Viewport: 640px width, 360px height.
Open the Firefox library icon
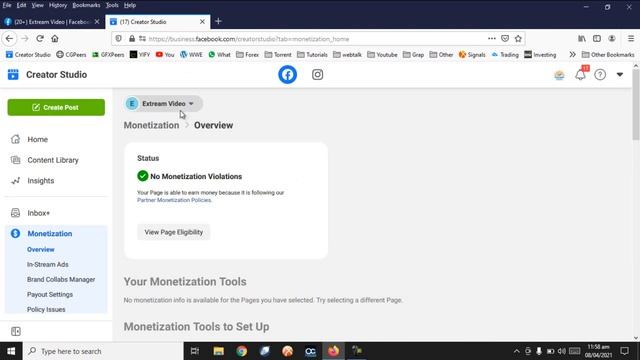[582, 38]
